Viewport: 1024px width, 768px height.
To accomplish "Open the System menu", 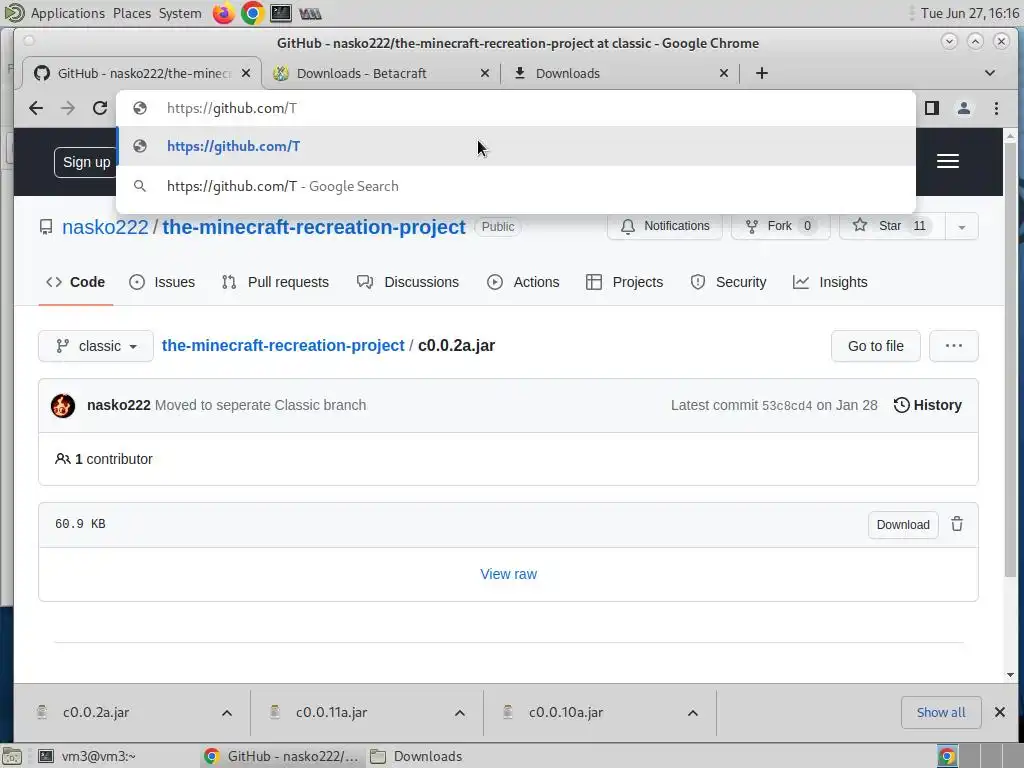I will pos(180,13).
